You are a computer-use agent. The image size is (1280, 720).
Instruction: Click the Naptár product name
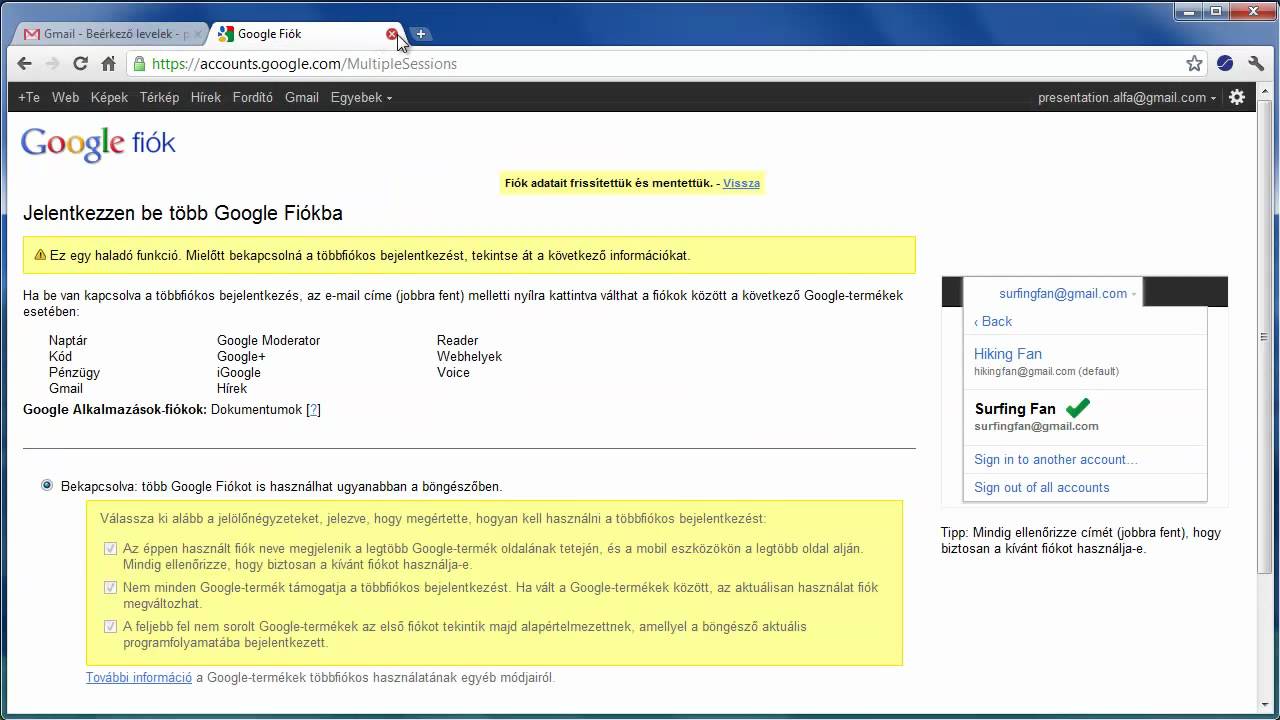pos(68,341)
